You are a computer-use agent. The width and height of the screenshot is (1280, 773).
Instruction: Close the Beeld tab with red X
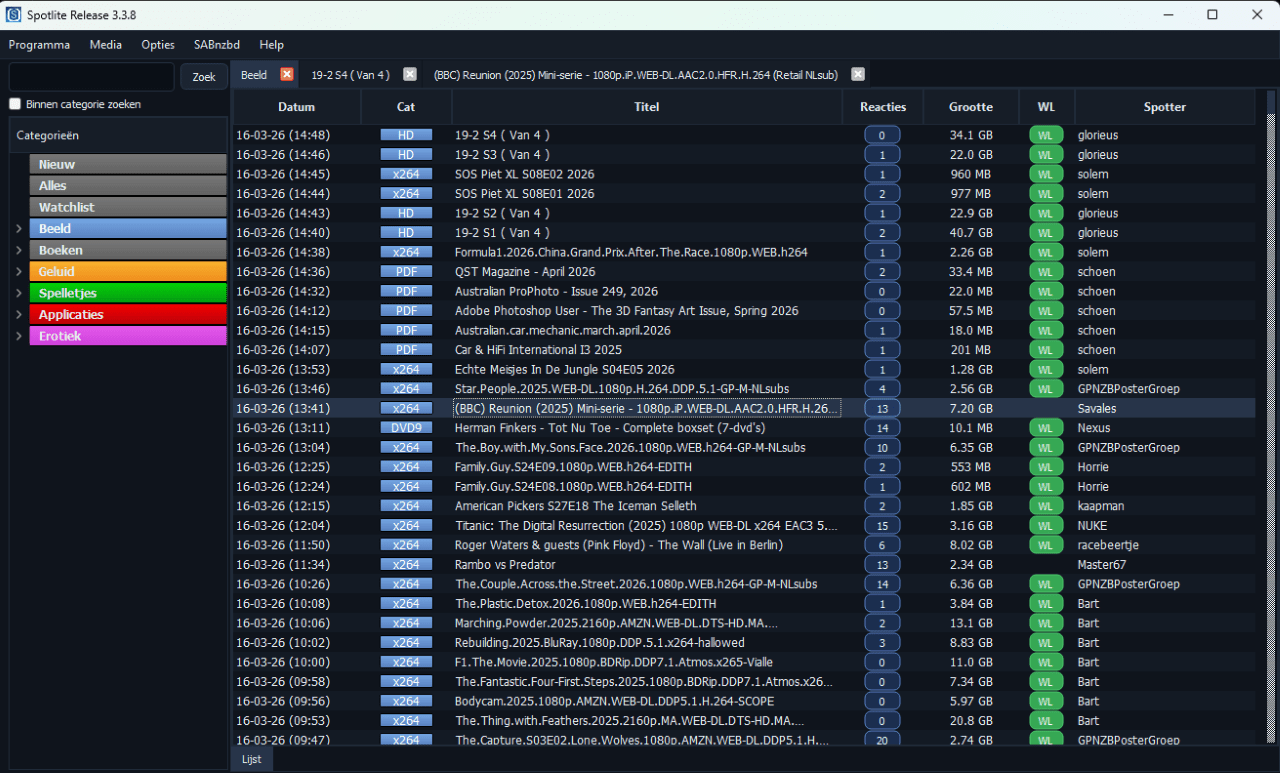(287, 74)
